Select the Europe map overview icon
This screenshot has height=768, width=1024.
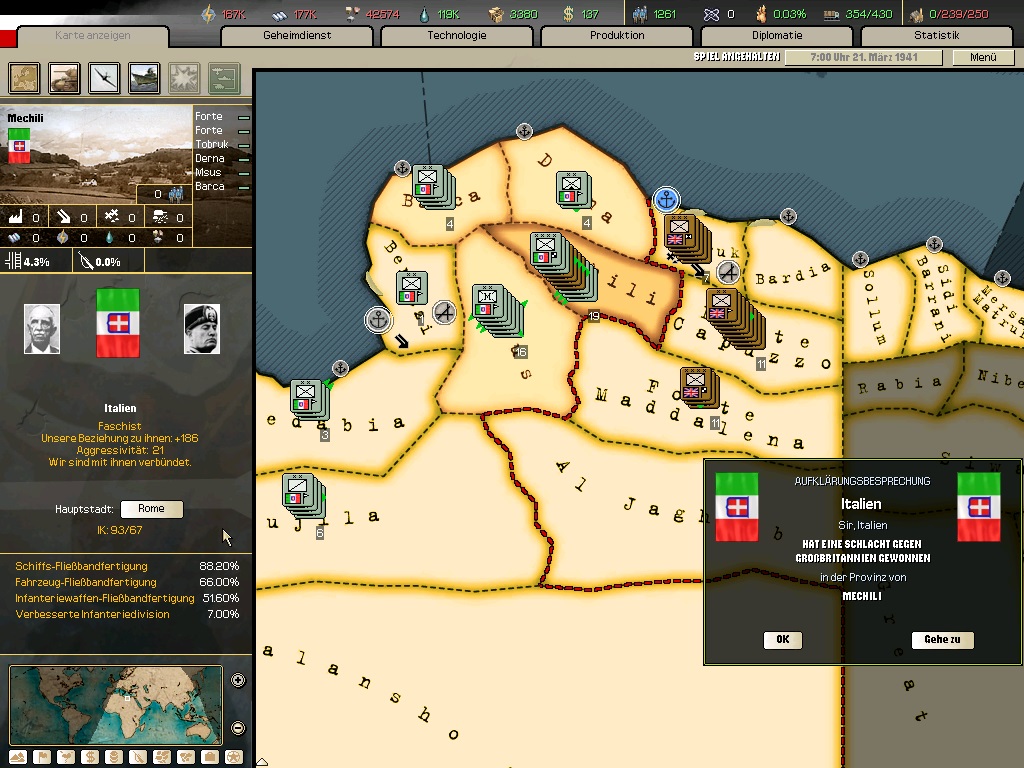coord(24,78)
